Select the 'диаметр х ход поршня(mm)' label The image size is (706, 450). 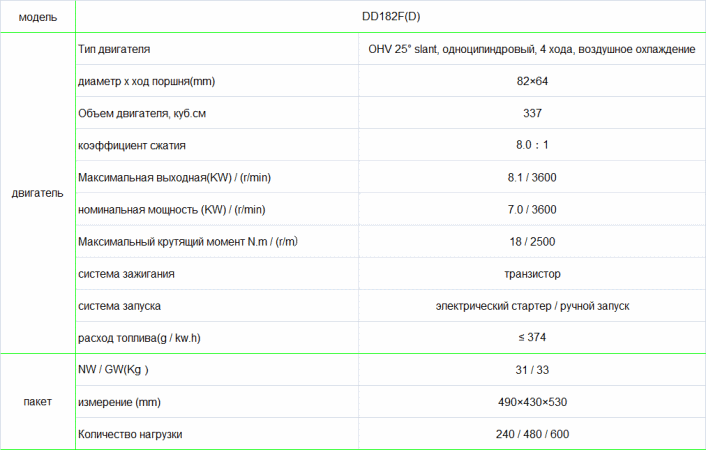[146, 81]
